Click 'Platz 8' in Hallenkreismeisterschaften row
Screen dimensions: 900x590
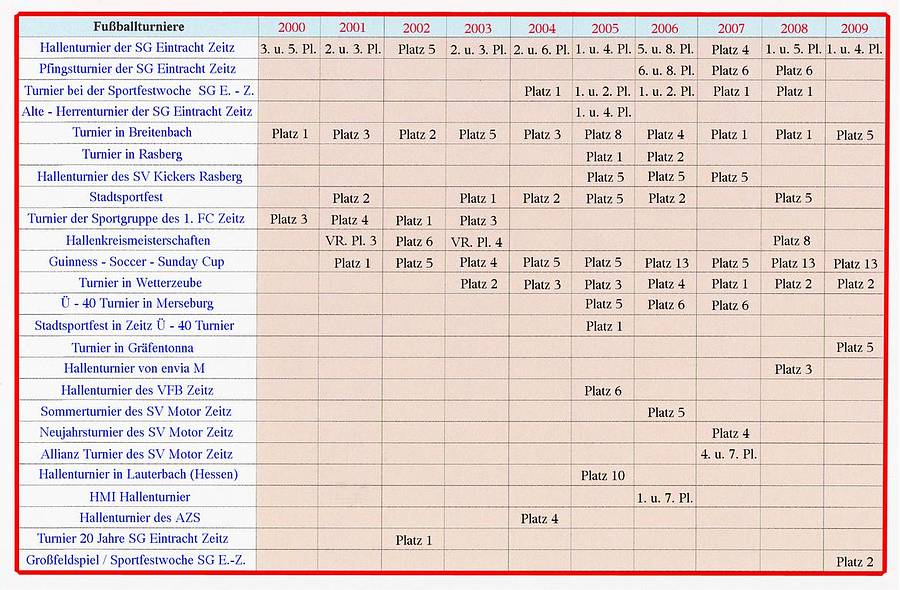click(792, 241)
